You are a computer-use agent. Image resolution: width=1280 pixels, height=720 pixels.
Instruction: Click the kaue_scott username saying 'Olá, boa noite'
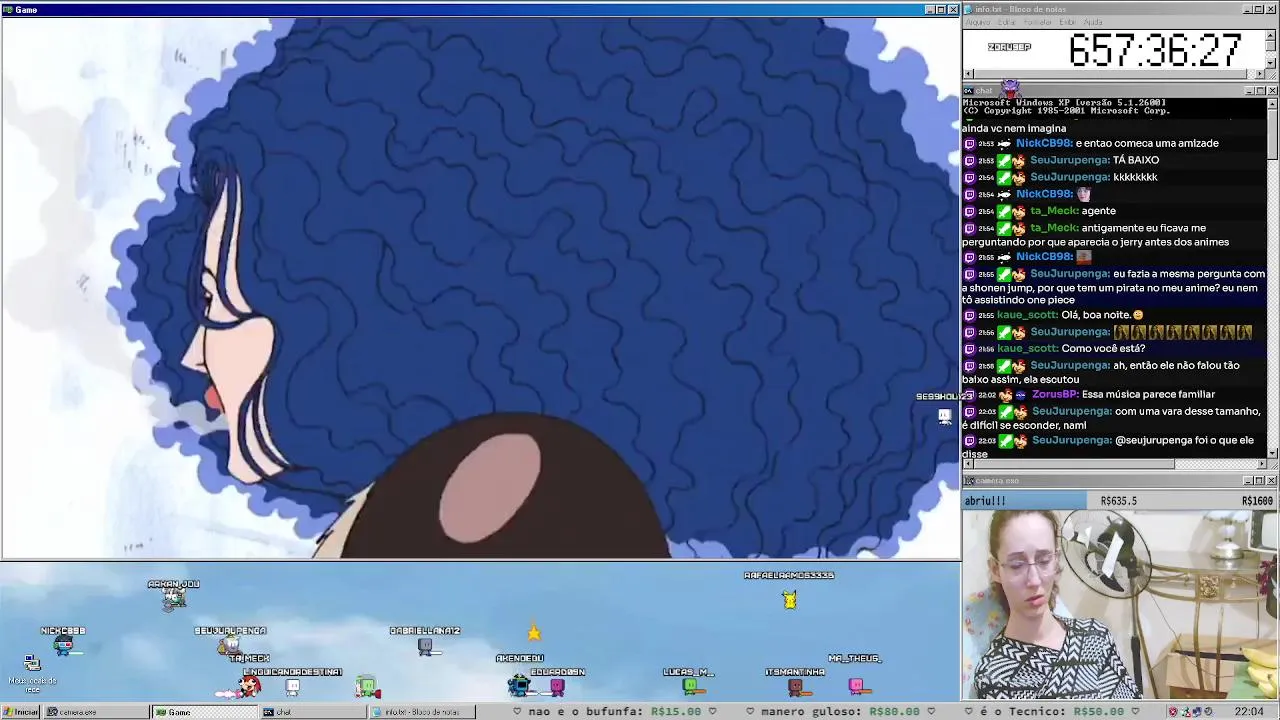(1027, 315)
